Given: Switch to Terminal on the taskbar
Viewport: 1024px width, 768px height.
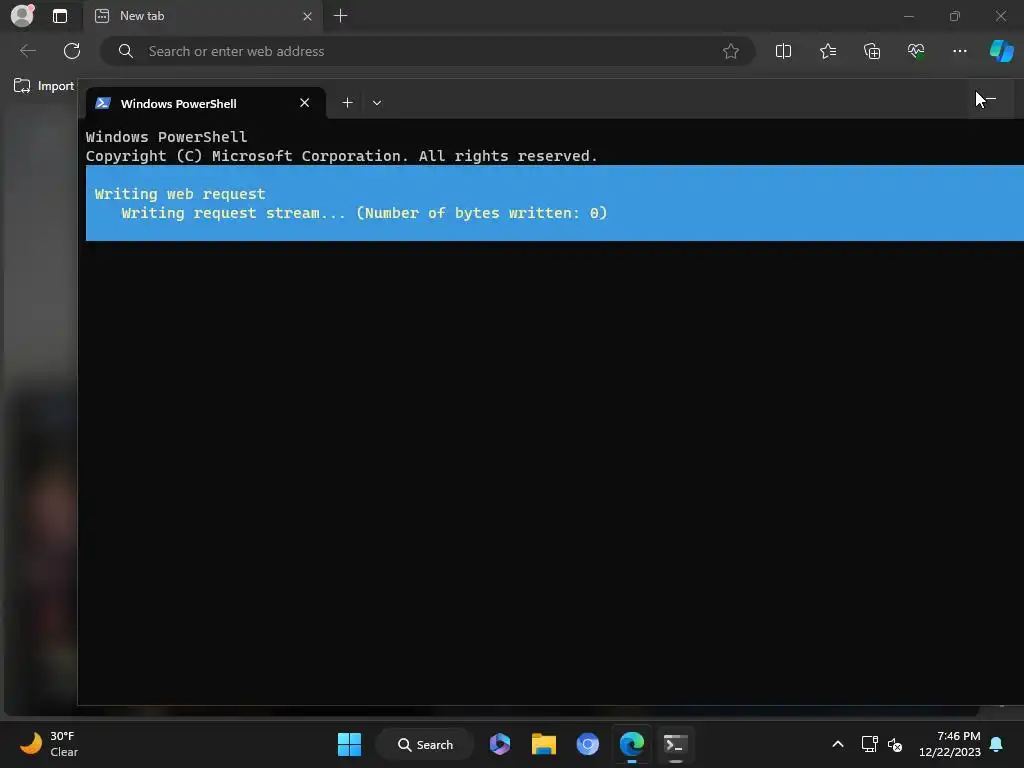Looking at the screenshot, I should 675,744.
